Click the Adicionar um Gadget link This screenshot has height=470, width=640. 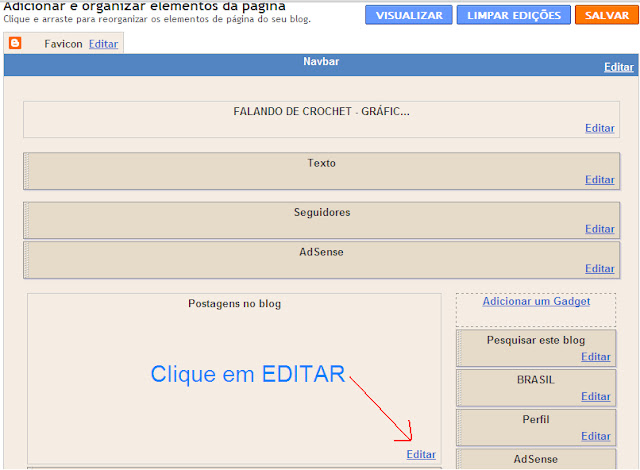536,302
